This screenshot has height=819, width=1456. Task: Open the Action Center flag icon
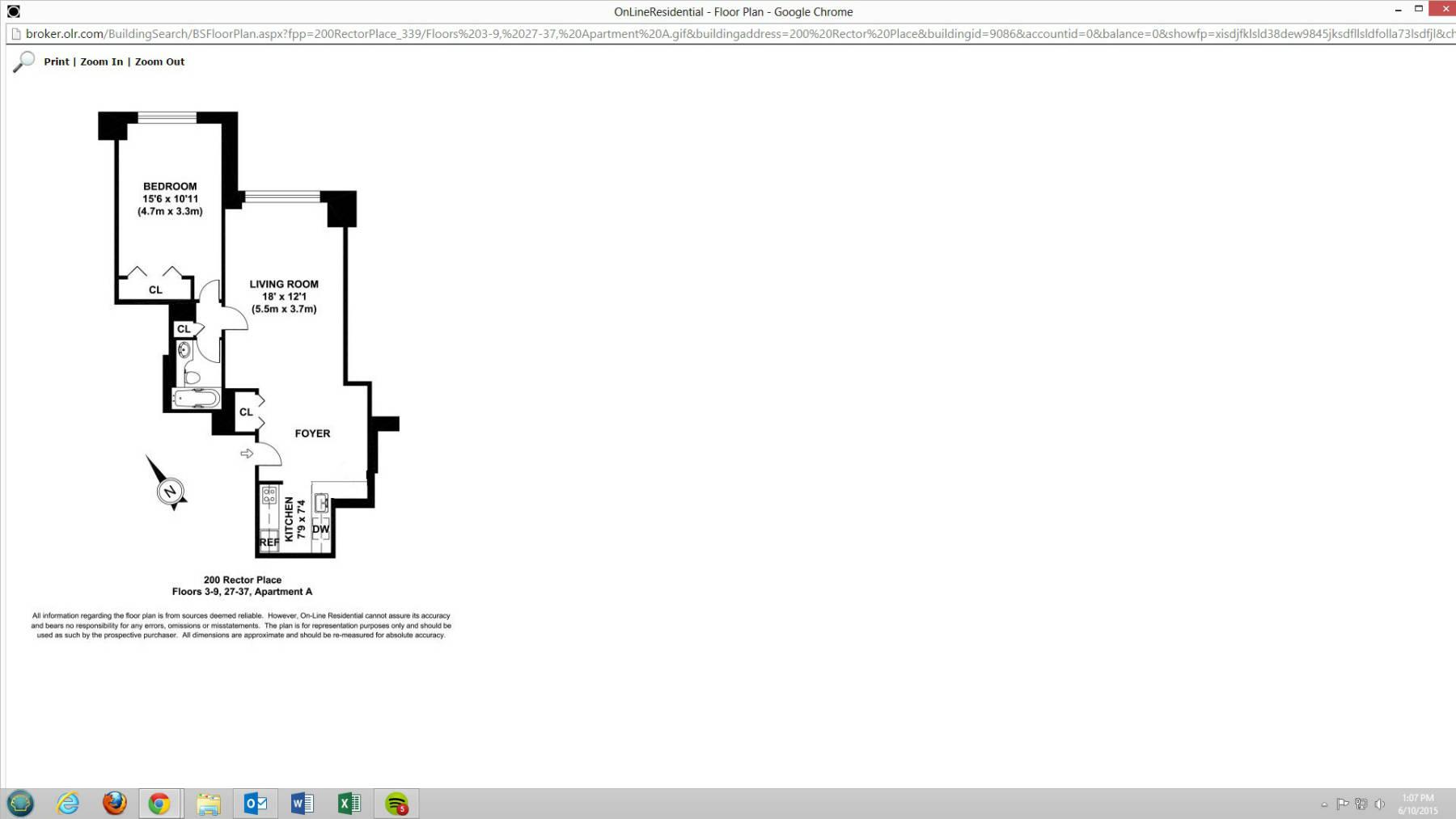click(1343, 804)
